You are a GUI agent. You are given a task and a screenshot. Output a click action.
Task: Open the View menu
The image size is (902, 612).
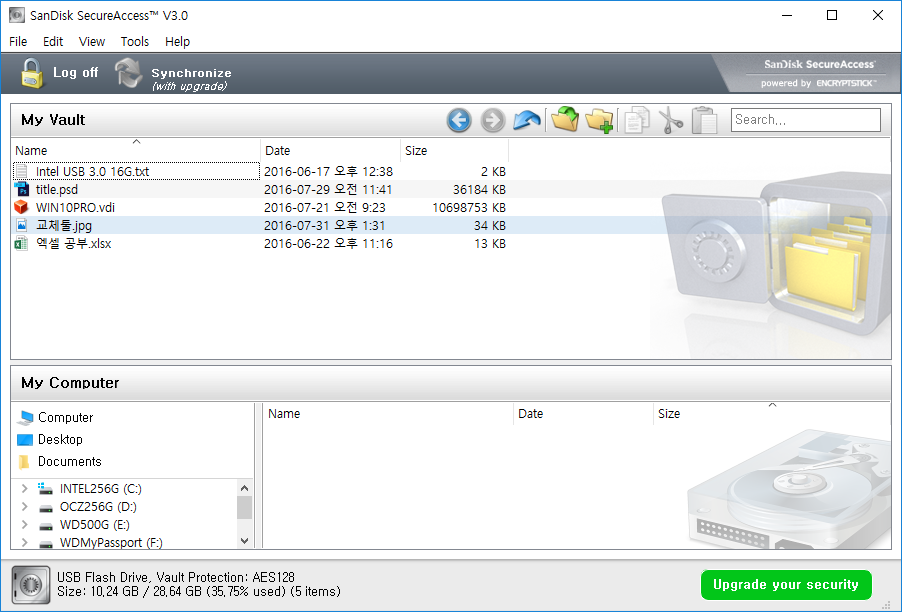92,41
